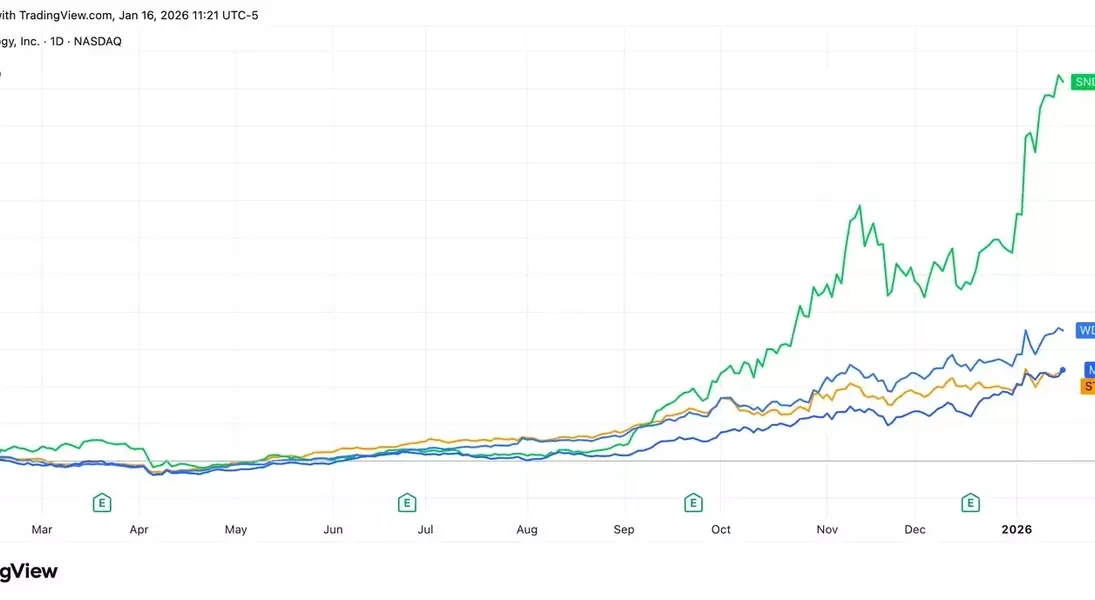Select the green SND ticker label
This screenshot has height=600, width=1095.
click(x=1082, y=82)
